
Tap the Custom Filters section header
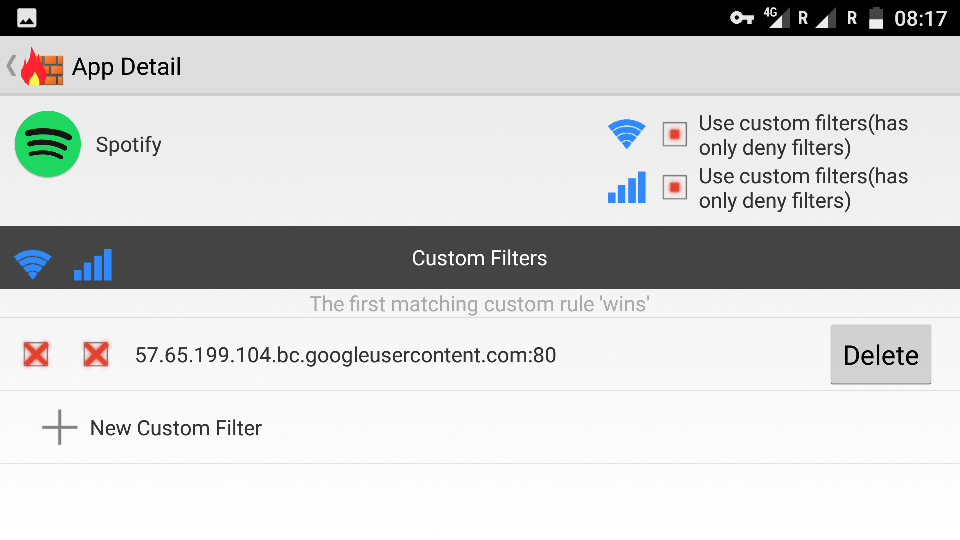pyautogui.click(x=479, y=258)
